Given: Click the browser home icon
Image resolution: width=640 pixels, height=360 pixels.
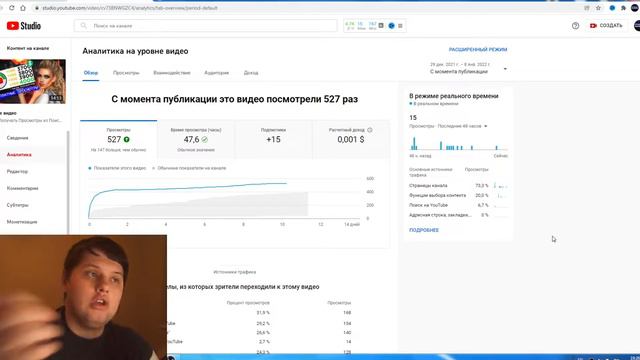Looking at the screenshot, I should (x=23, y=8).
